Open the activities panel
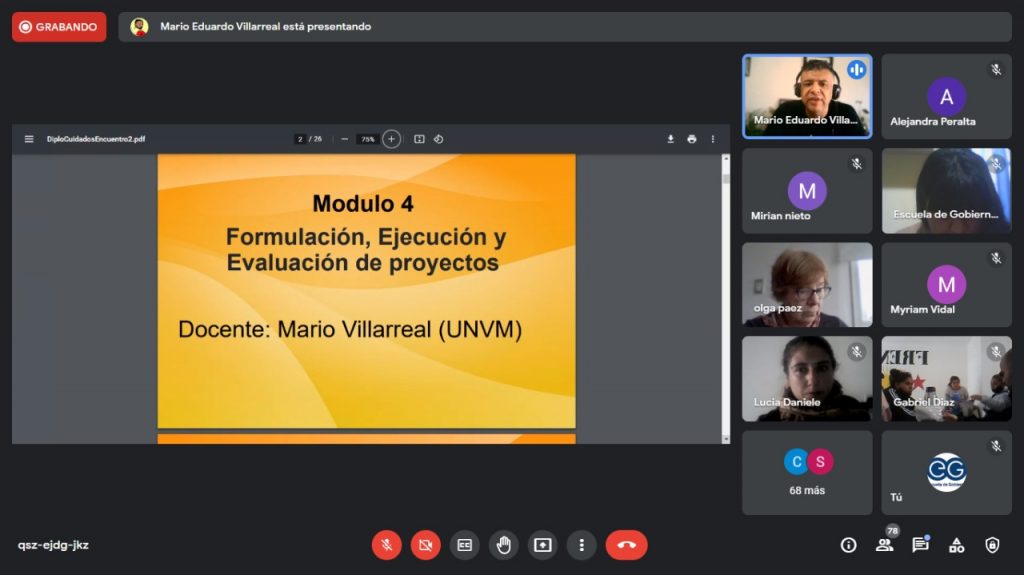The height and width of the screenshot is (575, 1024). click(956, 545)
